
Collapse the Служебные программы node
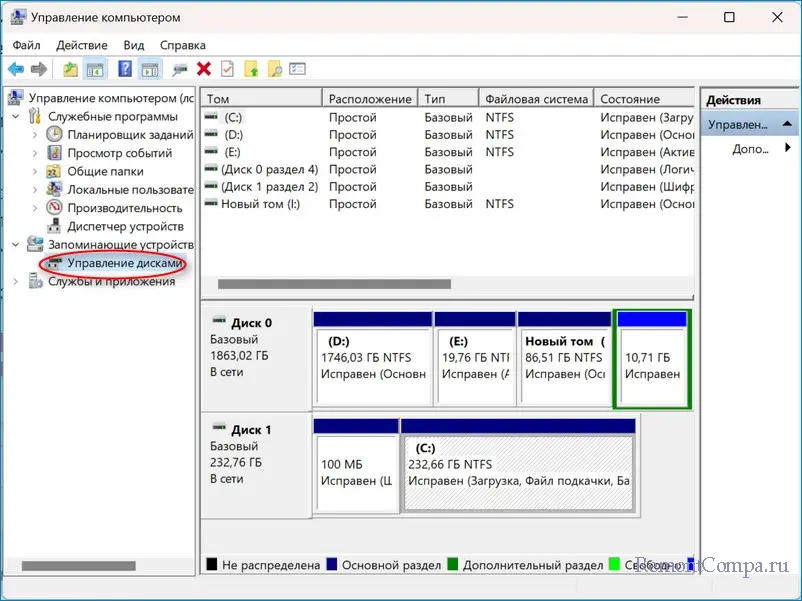click(16, 117)
